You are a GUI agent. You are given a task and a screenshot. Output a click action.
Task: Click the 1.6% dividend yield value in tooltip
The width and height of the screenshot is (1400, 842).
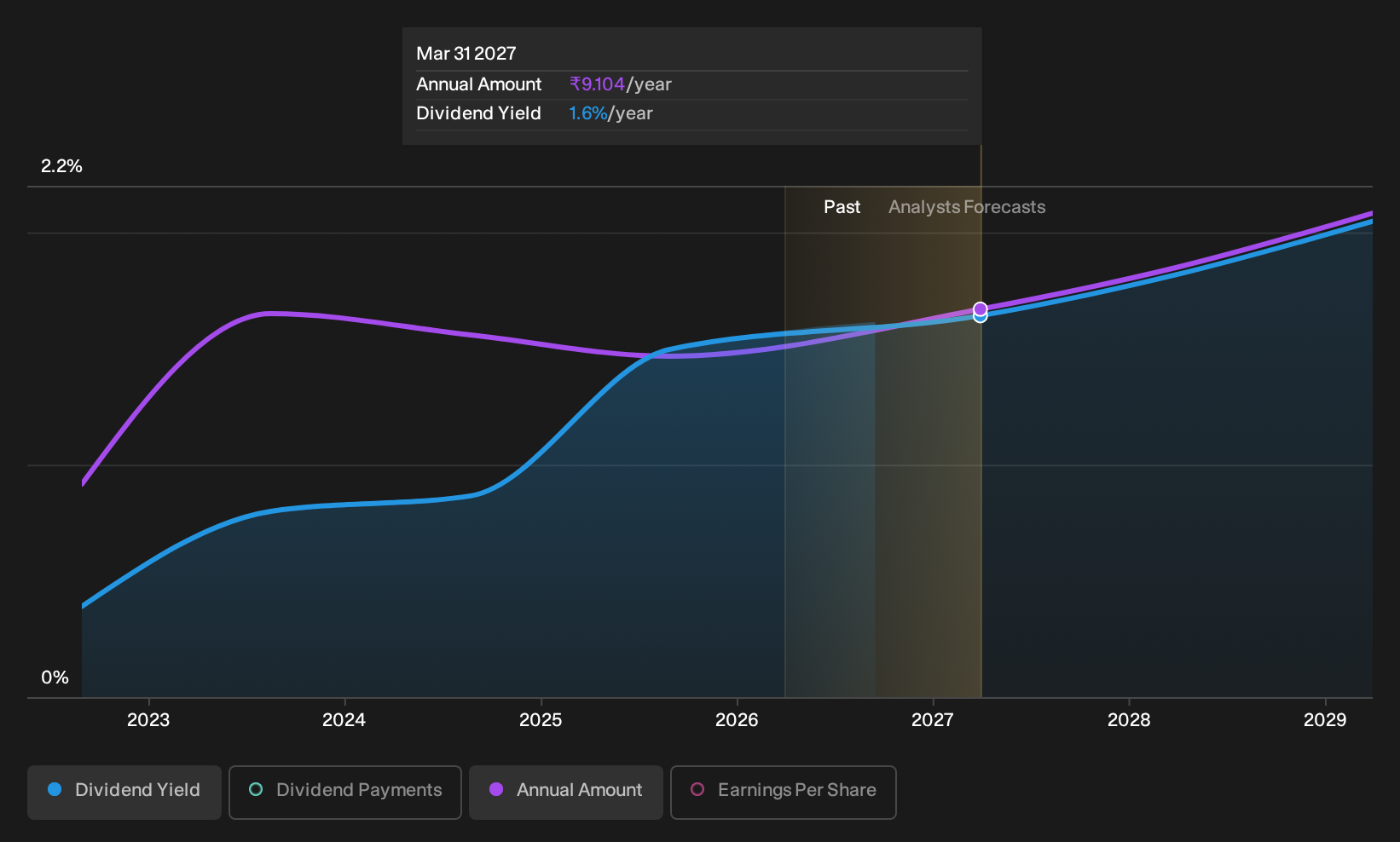tap(588, 113)
